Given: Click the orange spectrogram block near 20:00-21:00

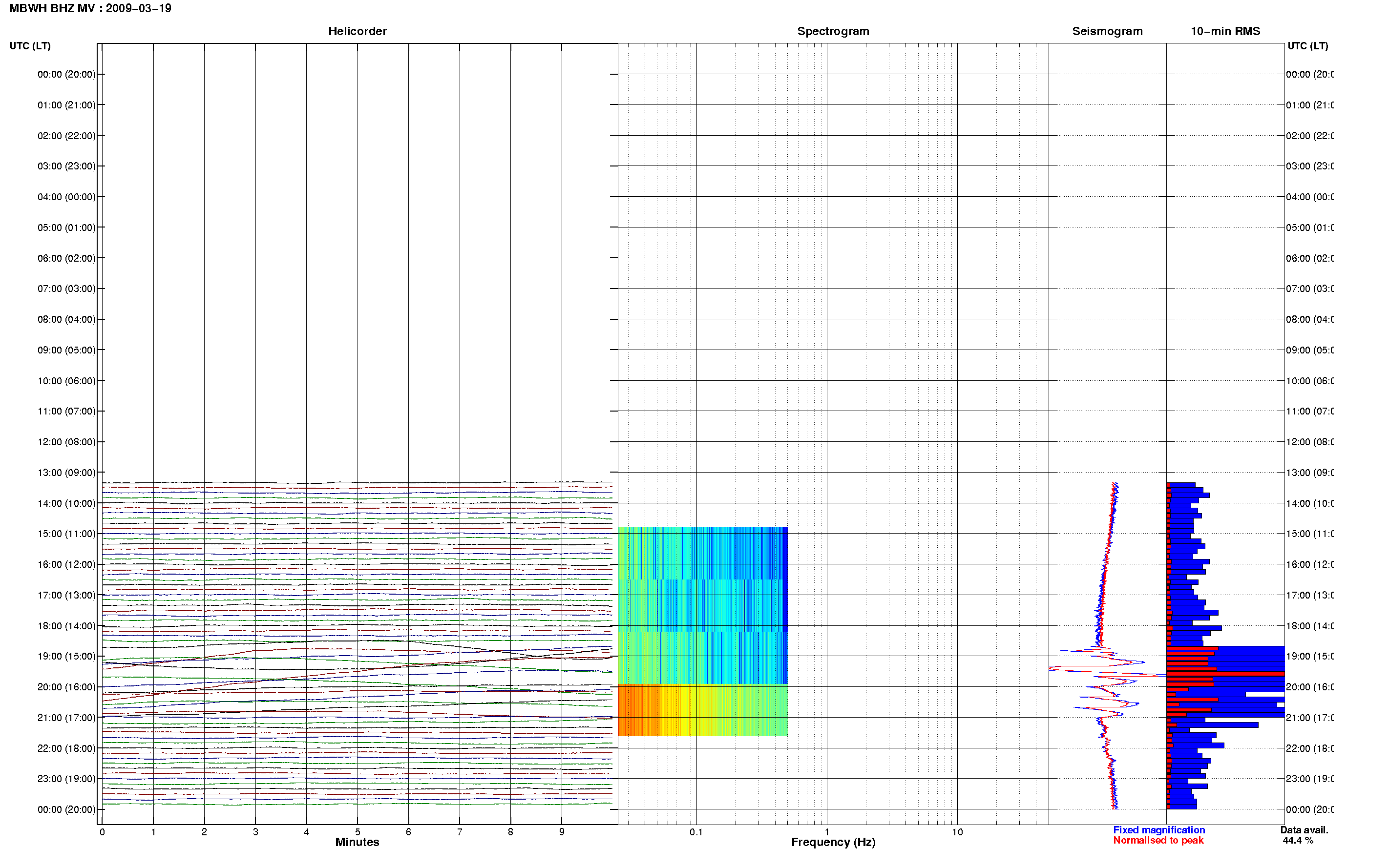Looking at the screenshot, I should point(702,710).
